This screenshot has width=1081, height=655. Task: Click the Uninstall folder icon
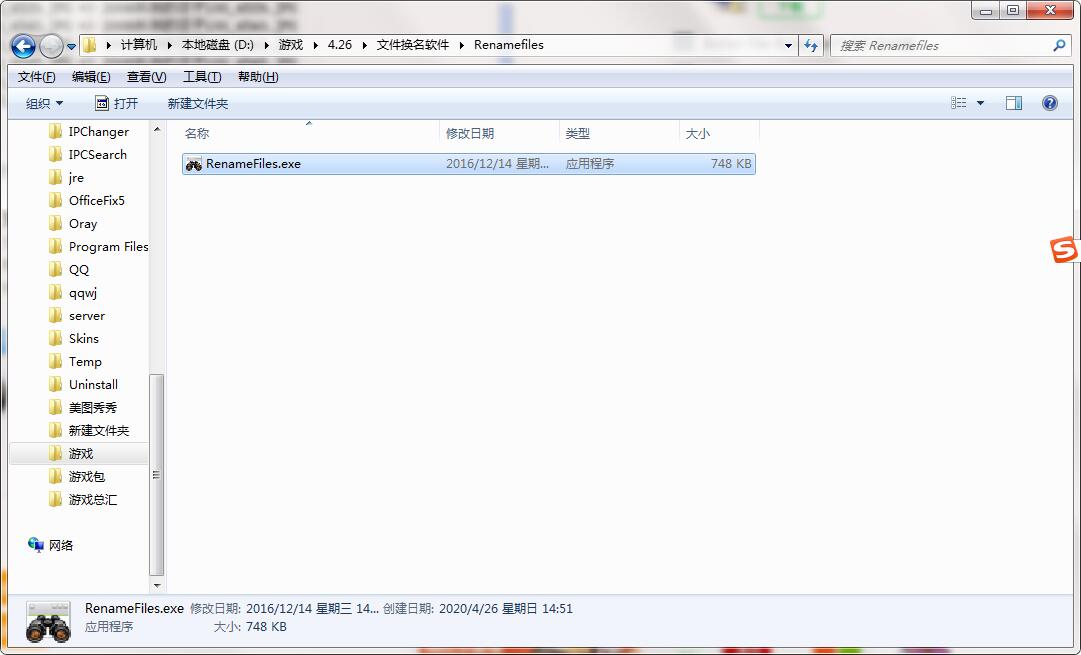(55, 384)
